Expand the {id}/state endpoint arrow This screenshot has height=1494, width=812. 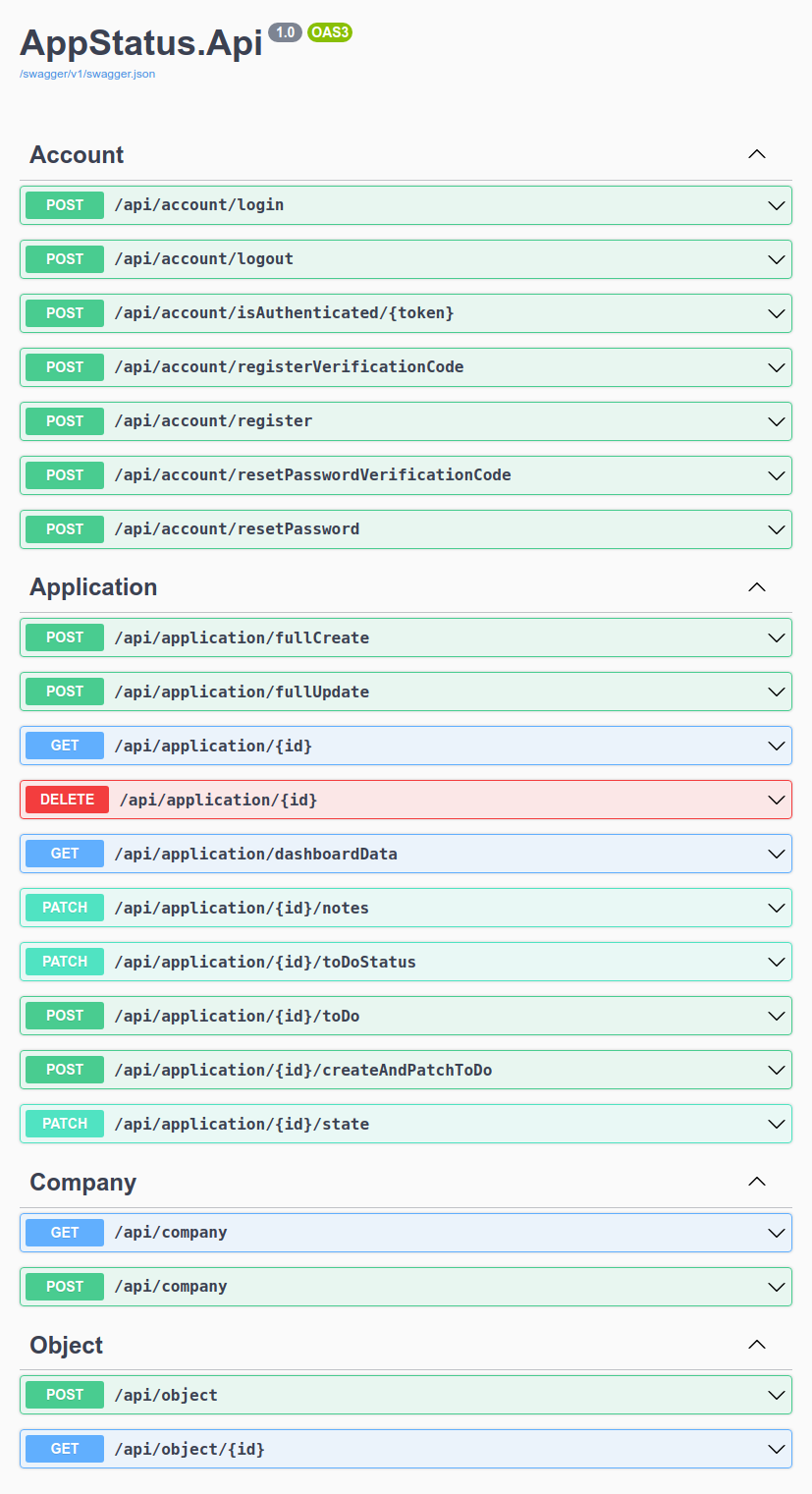pos(777,1124)
